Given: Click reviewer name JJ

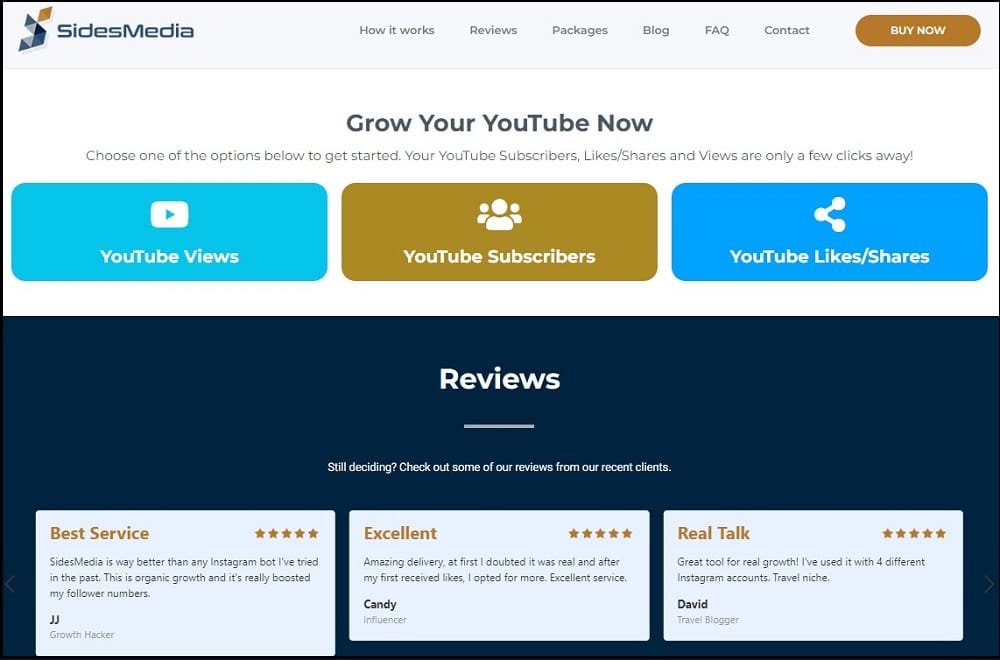Looking at the screenshot, I should (55, 619).
